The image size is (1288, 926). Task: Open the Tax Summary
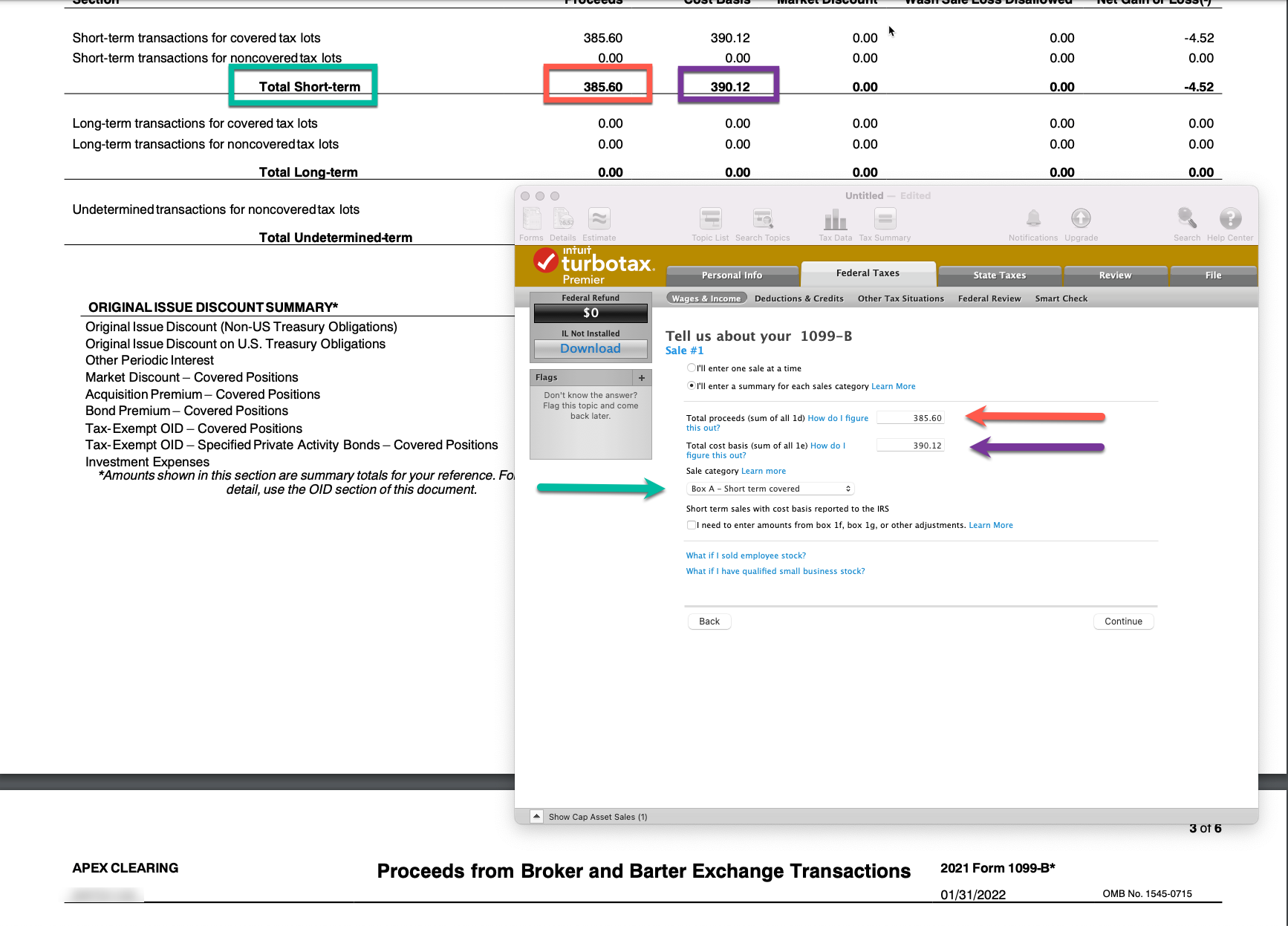click(884, 222)
